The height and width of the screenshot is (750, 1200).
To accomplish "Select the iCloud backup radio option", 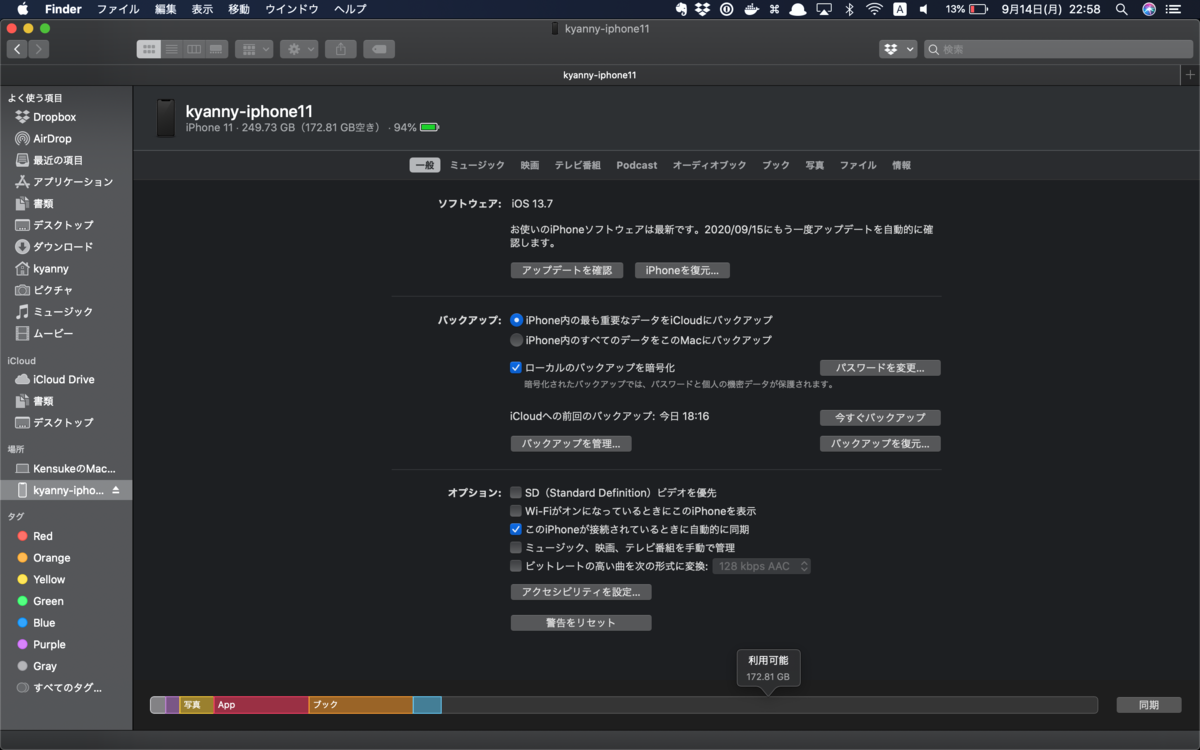I will (x=516, y=320).
